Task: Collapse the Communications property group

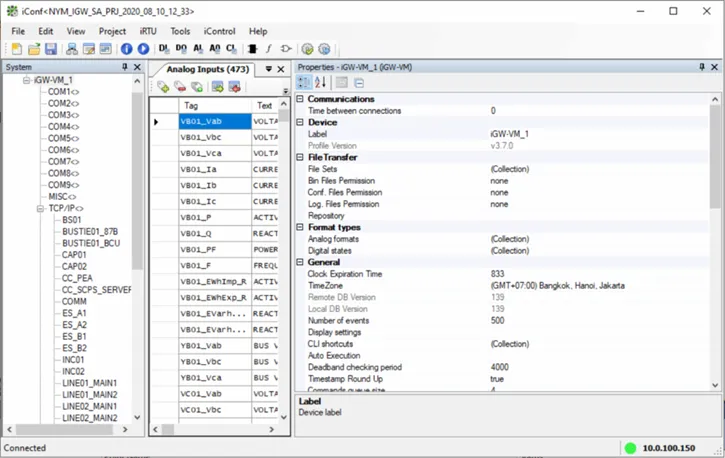Action: 300,99
